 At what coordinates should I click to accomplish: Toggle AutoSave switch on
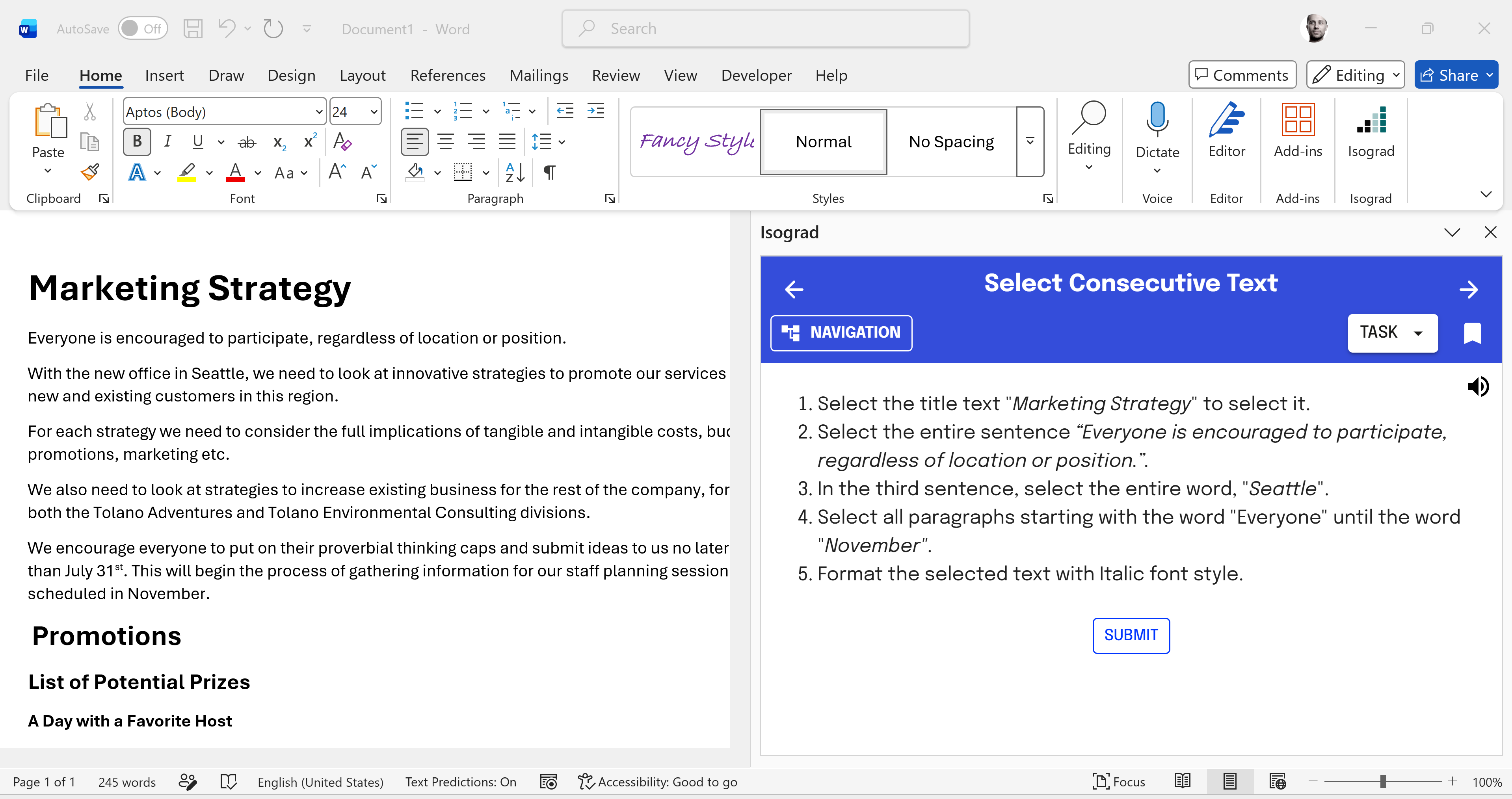click(x=143, y=29)
